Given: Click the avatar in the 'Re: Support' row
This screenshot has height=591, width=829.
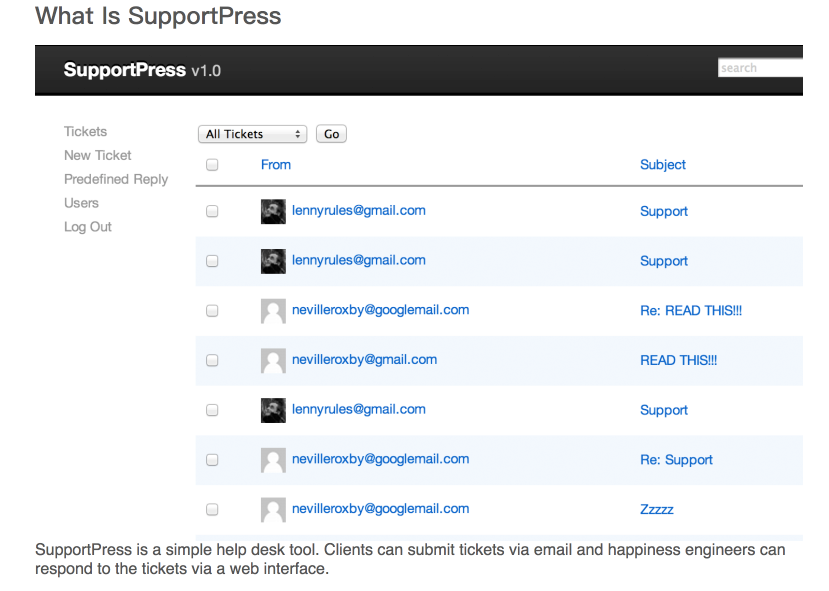Looking at the screenshot, I should click(x=273, y=460).
